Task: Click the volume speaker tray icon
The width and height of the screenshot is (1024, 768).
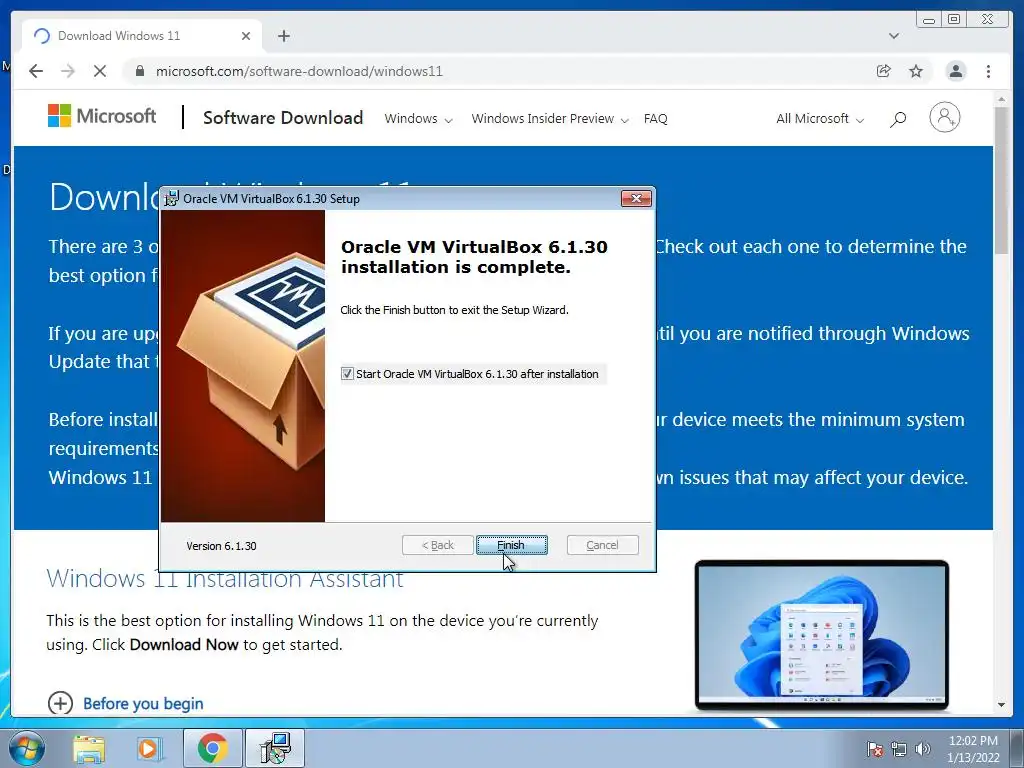Action: [x=922, y=749]
